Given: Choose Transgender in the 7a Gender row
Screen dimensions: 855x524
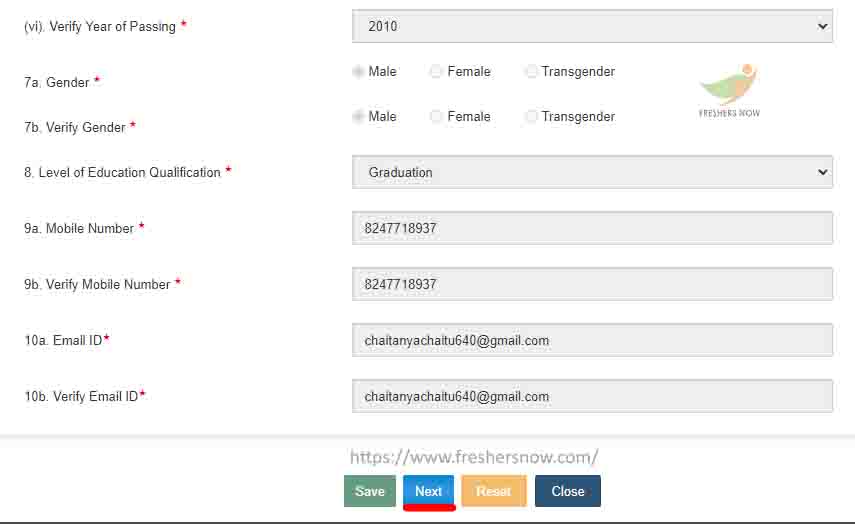Looking at the screenshot, I should click(531, 71).
